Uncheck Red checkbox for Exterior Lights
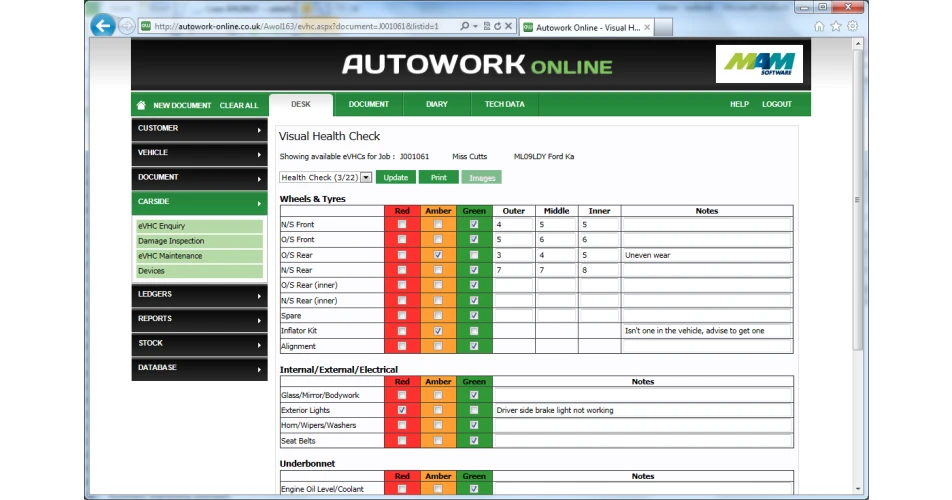This screenshot has width=952, height=500. point(401,410)
